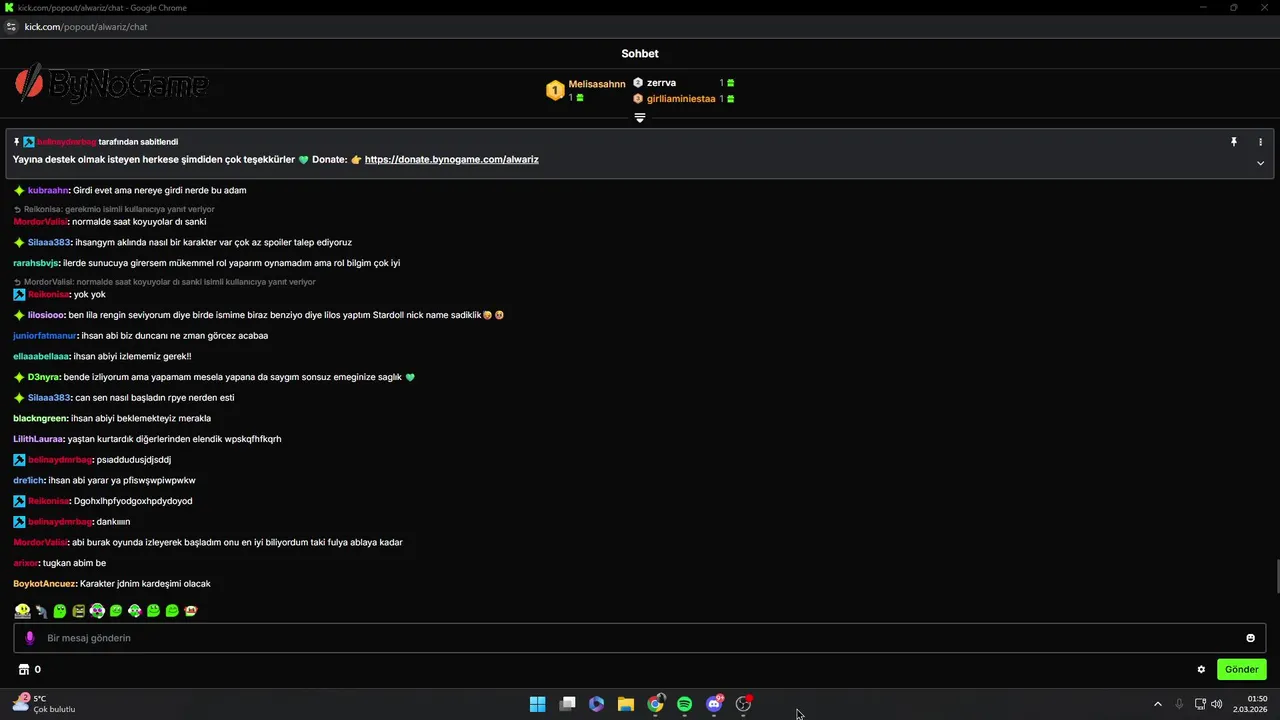Image resolution: width=1280 pixels, height=720 pixels.
Task: Unpin the pinned message with pin icon
Action: (1234, 142)
